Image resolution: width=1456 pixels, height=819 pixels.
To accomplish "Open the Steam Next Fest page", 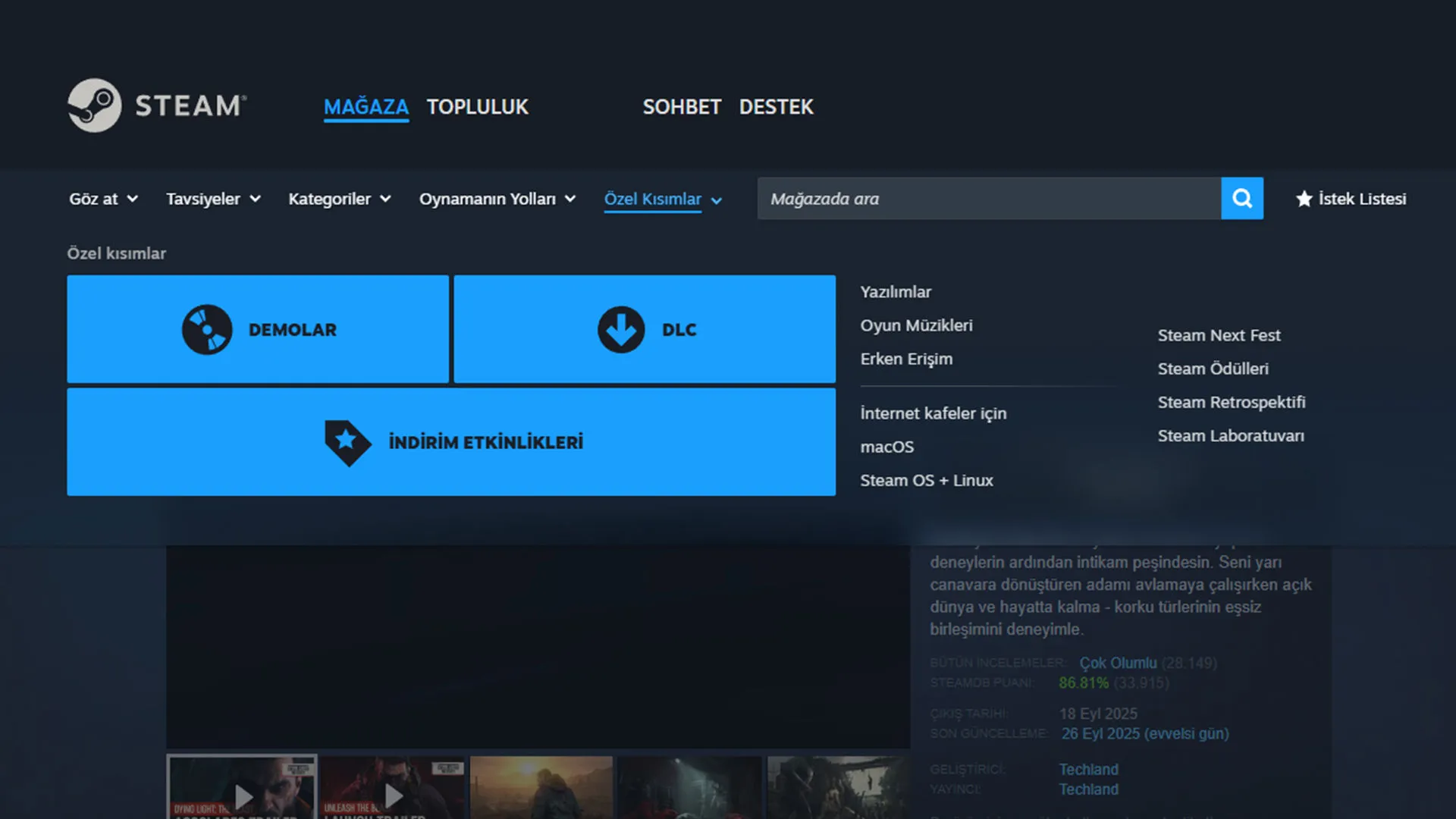I will [x=1219, y=334].
